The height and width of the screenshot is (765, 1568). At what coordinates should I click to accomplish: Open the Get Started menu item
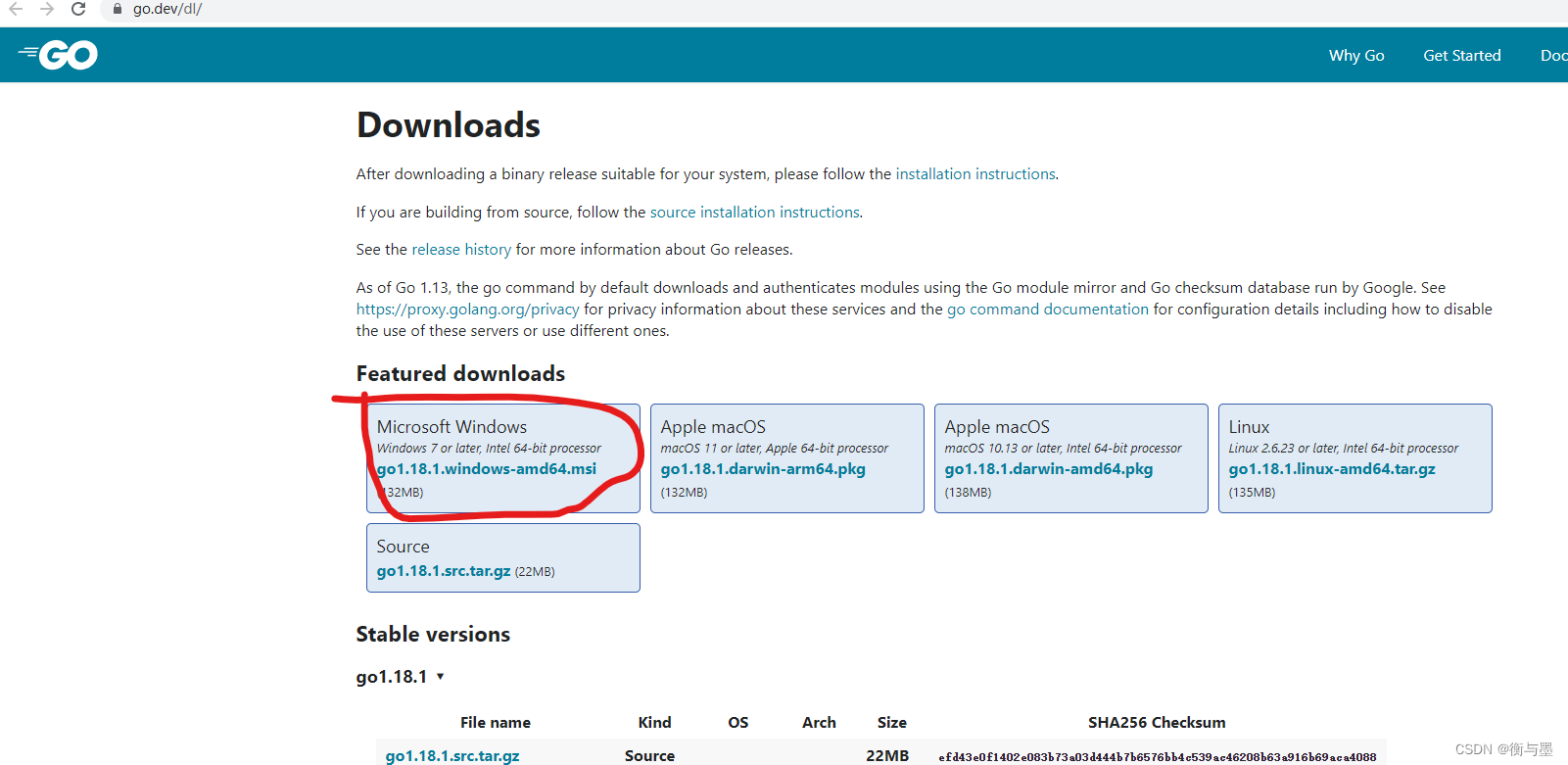tap(1462, 56)
